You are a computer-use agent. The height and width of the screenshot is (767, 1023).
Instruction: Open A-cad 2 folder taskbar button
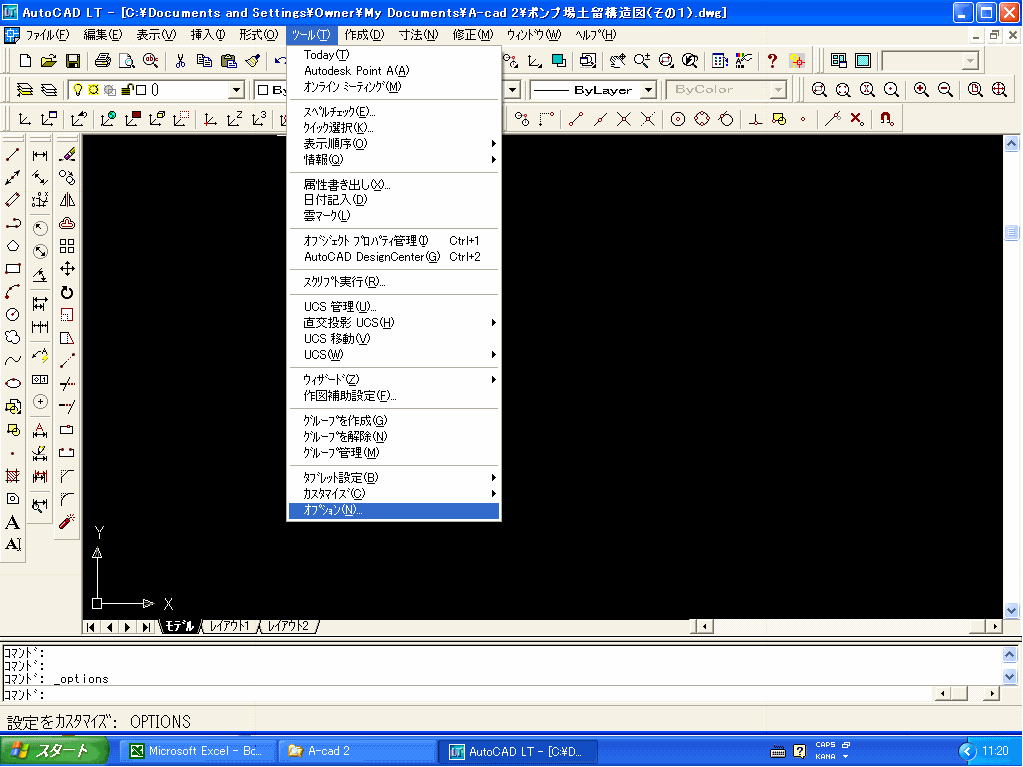tap(358, 751)
